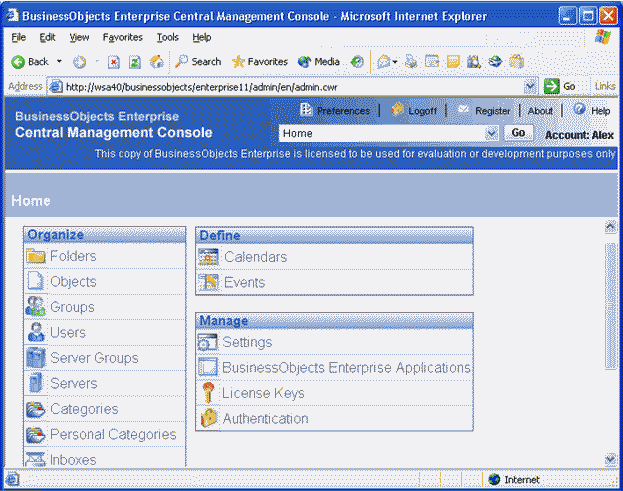Click the Go button beside Home dropdown
Image resolution: width=623 pixels, height=491 pixels.
pos(519,133)
